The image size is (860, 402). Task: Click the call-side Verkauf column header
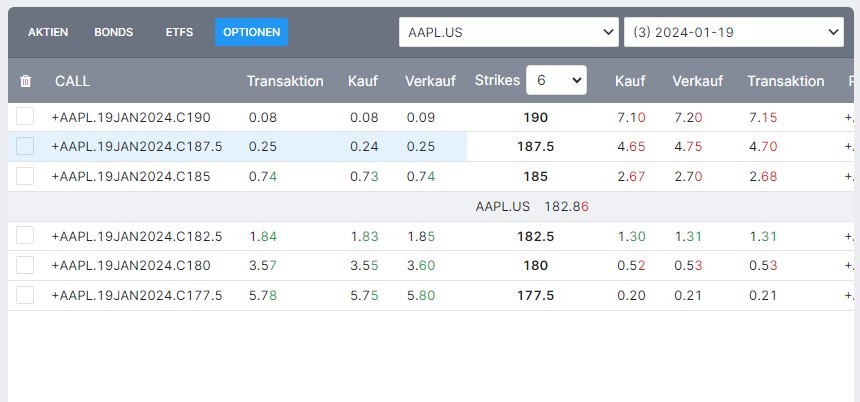pos(431,81)
